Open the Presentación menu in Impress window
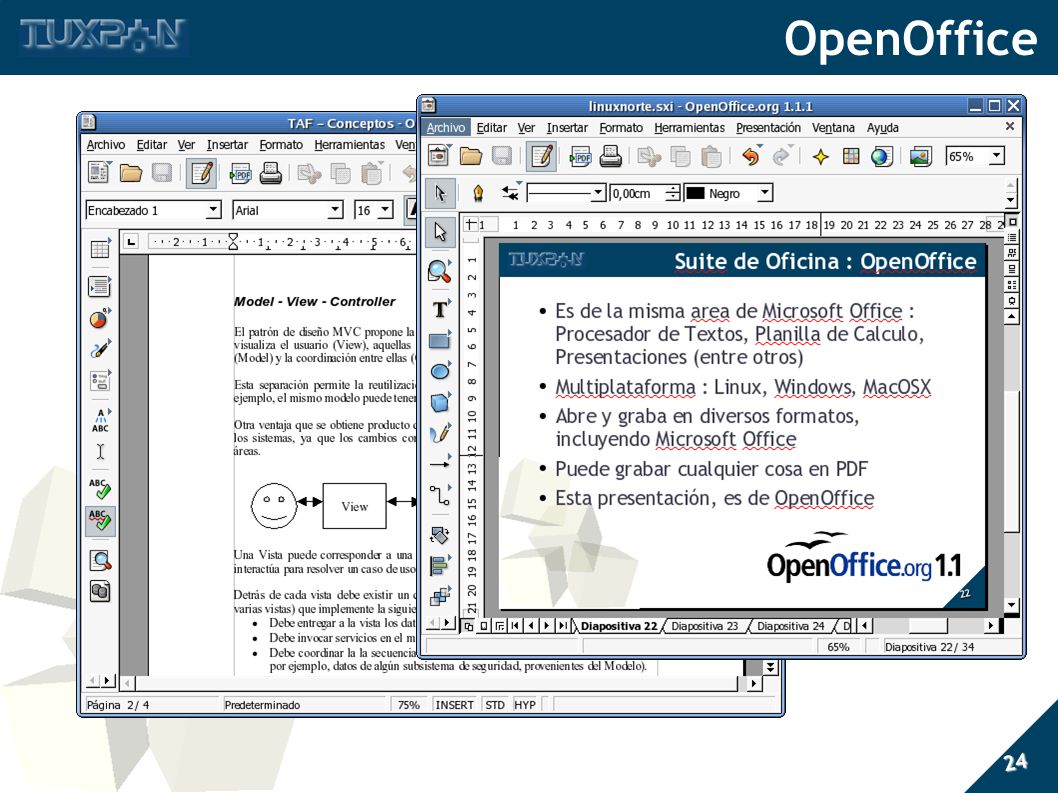The height and width of the screenshot is (793, 1058). click(768, 128)
